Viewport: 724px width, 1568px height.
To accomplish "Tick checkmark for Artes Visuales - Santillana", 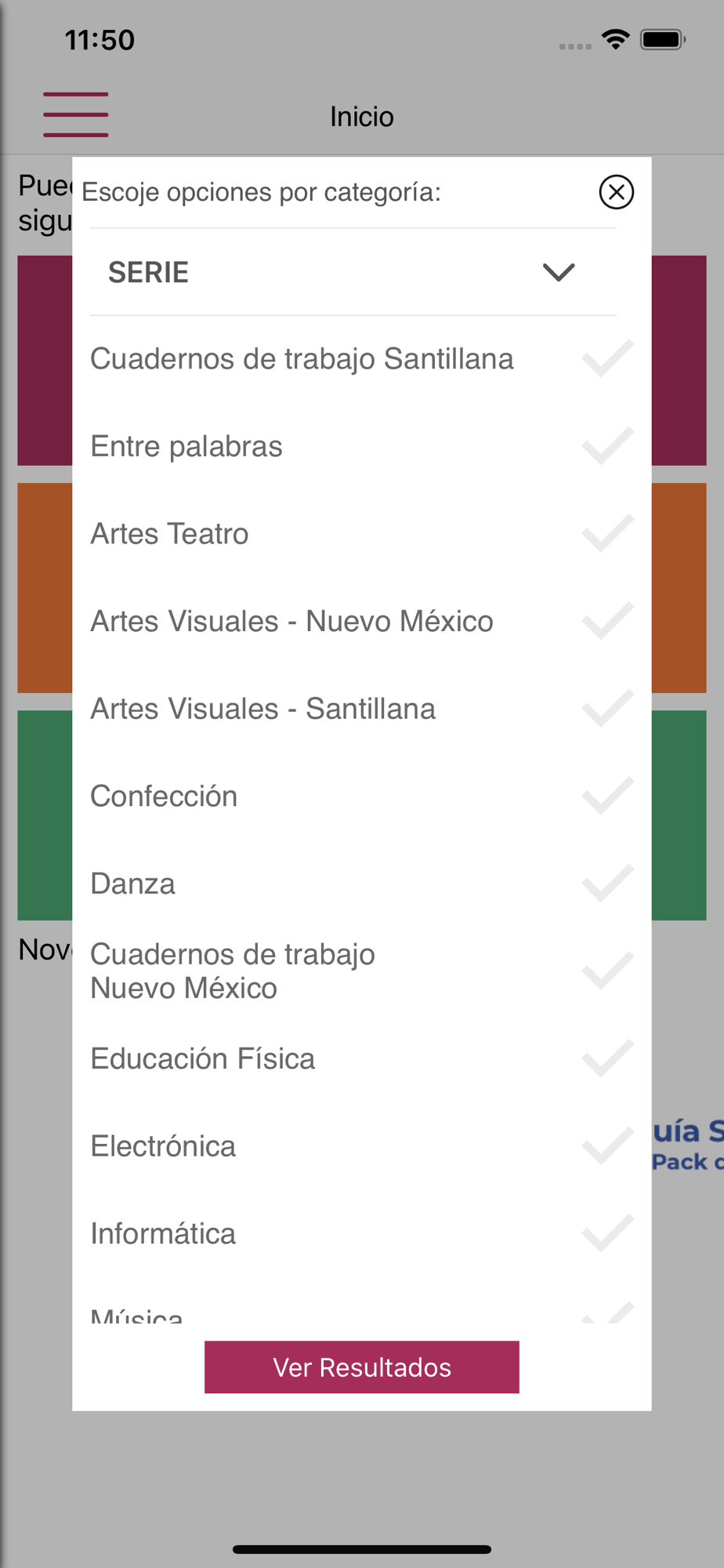I will (x=608, y=709).
